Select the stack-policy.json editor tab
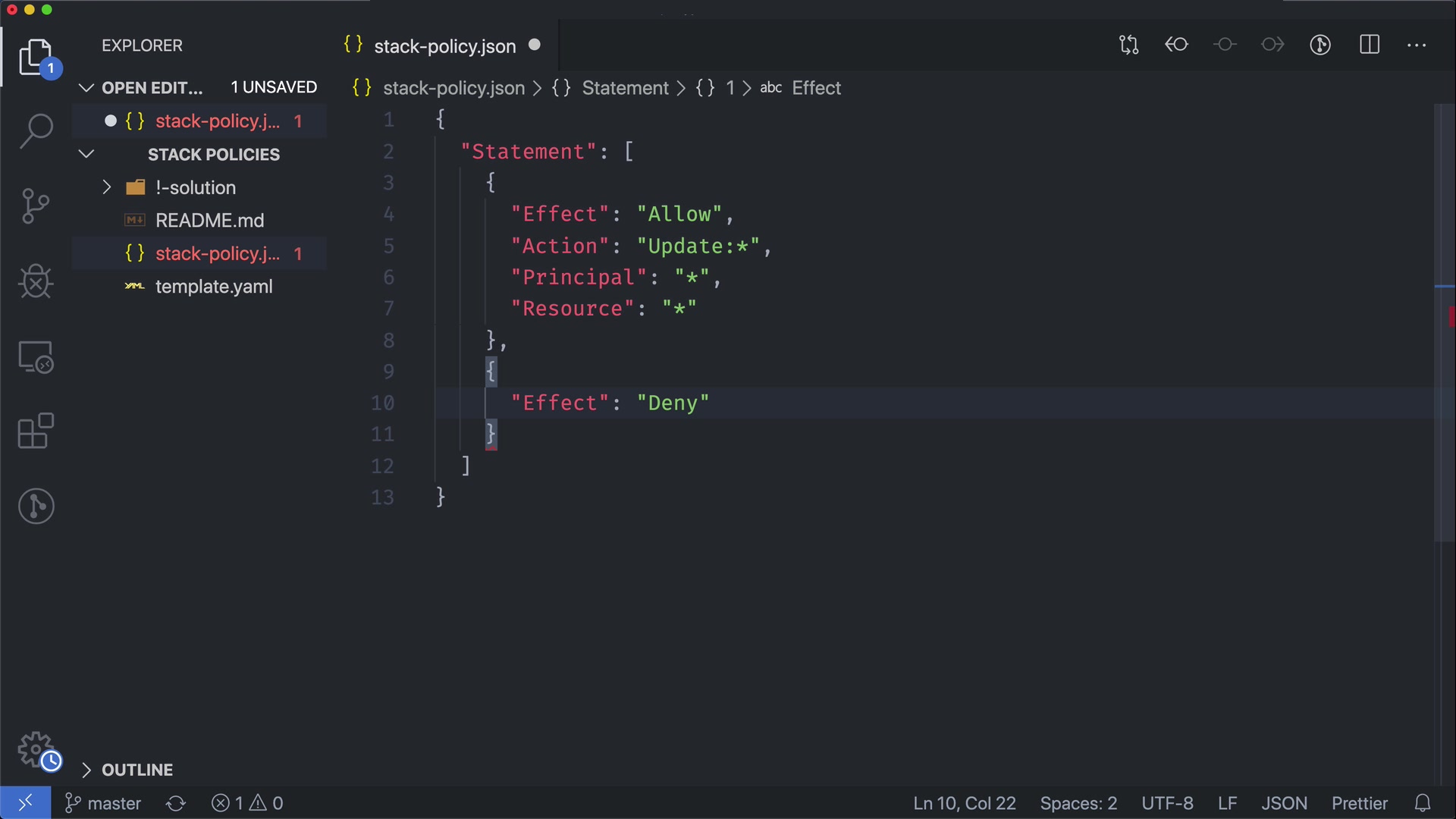 pos(444,46)
